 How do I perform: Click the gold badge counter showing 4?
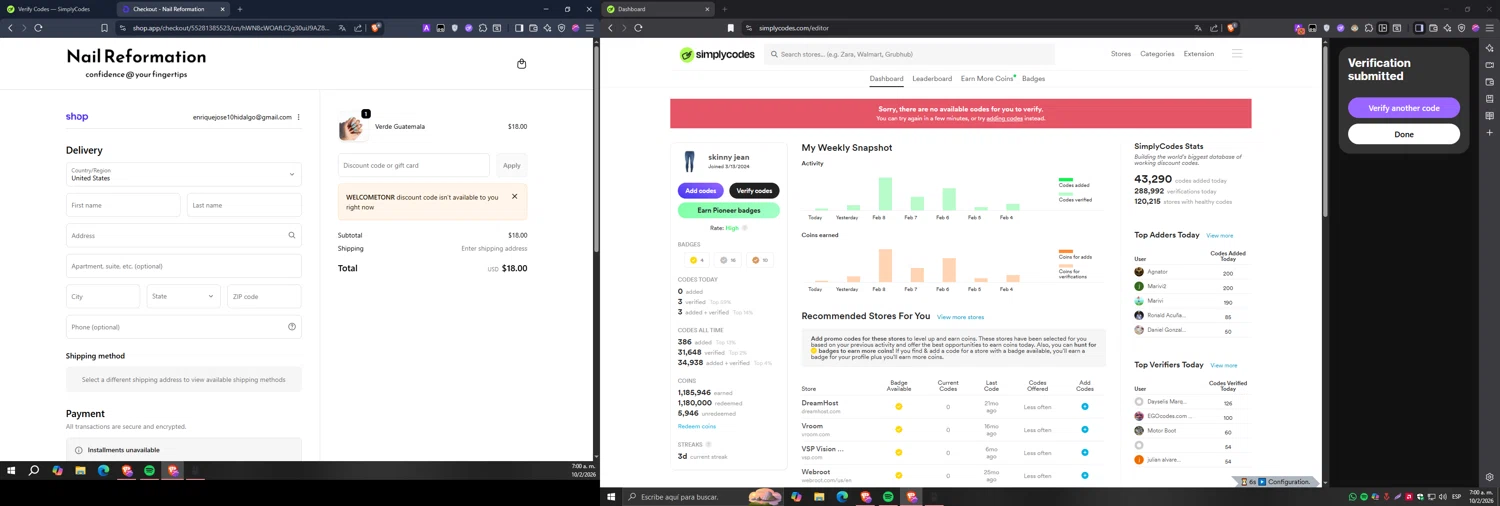(696, 260)
